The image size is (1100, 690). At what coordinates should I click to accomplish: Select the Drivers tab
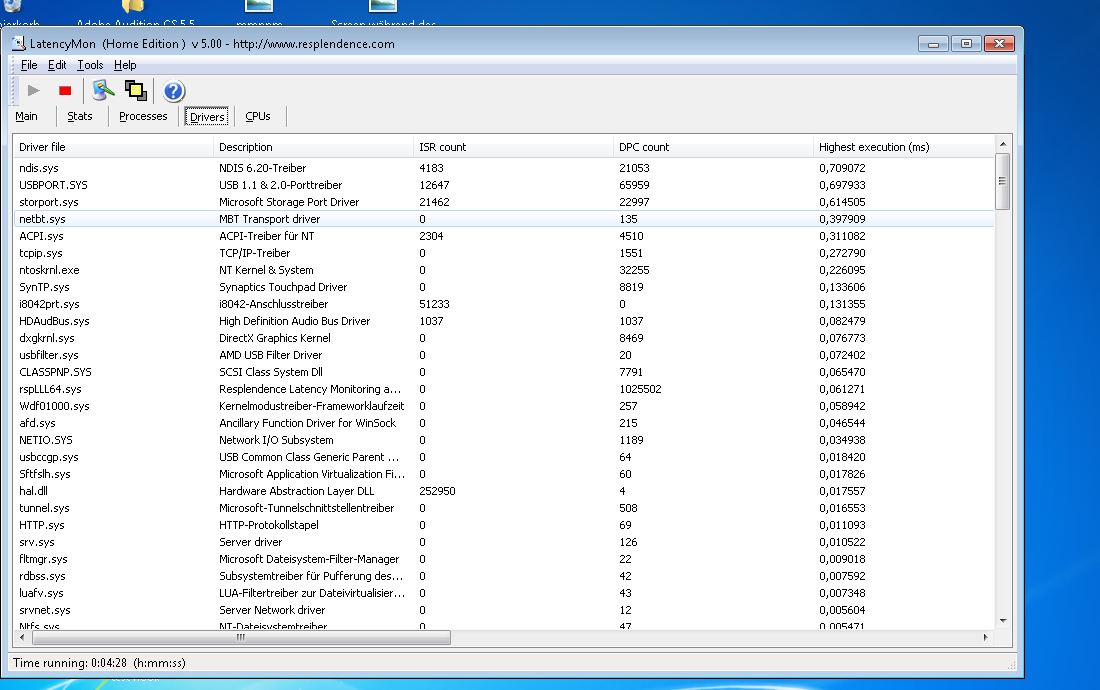tap(207, 116)
